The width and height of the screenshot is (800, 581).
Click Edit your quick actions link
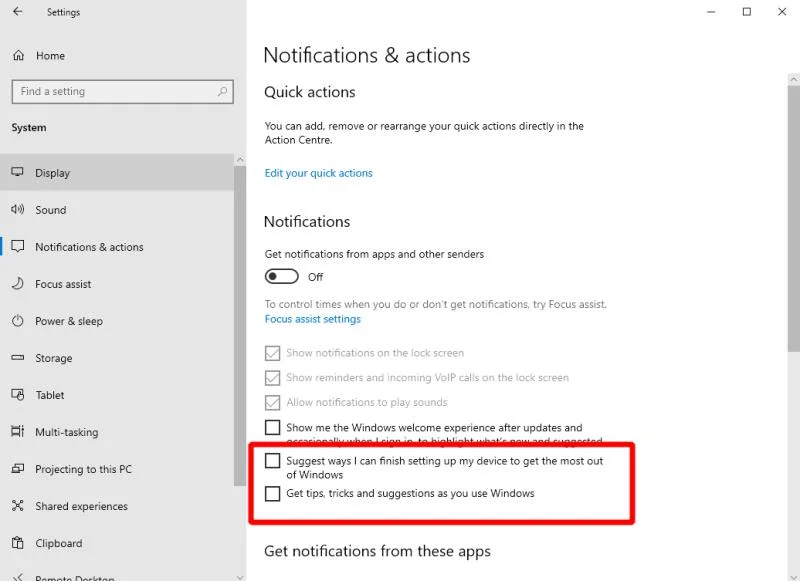coord(318,173)
